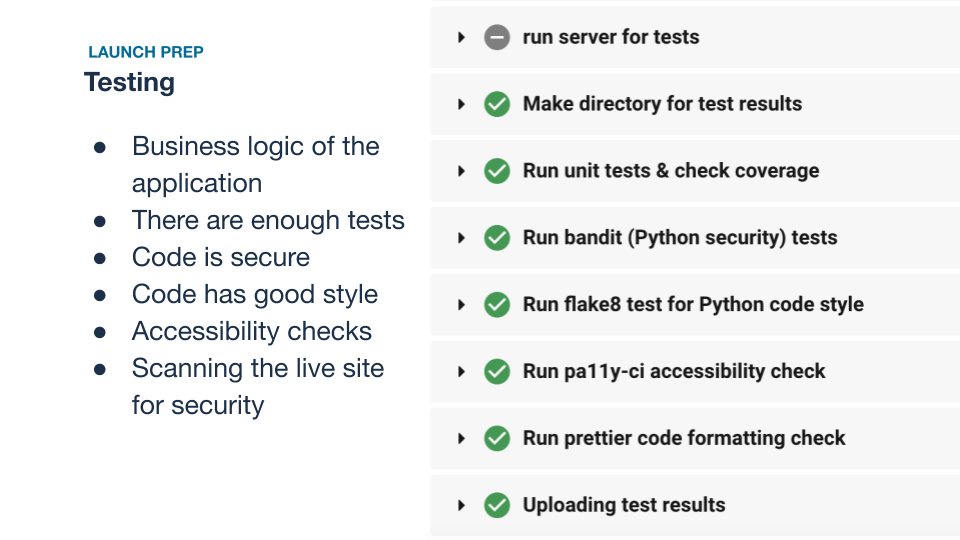Expand the 'Run bandit (Python security) tests' step

462,238
